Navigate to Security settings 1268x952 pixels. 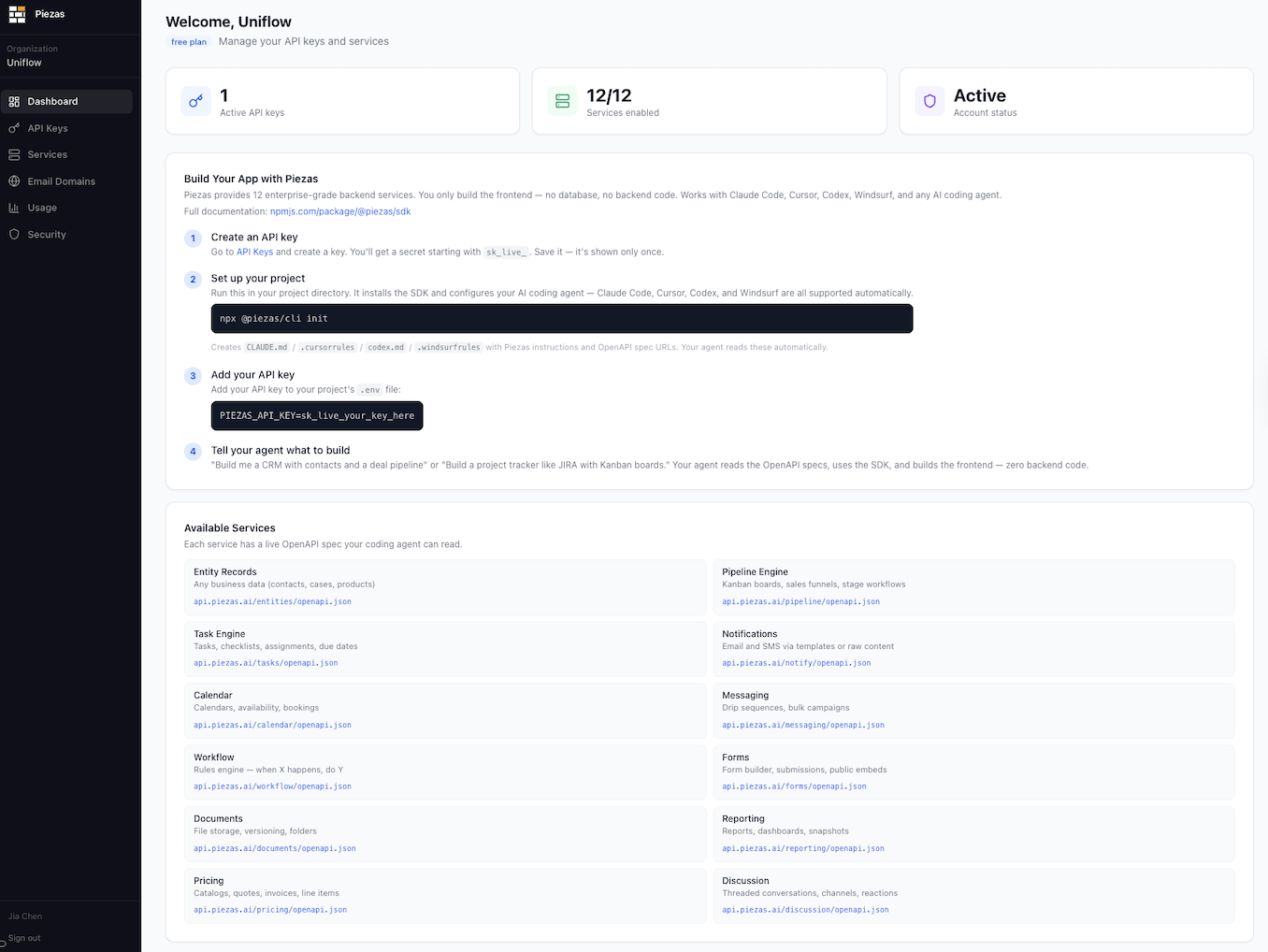[x=66, y=235]
